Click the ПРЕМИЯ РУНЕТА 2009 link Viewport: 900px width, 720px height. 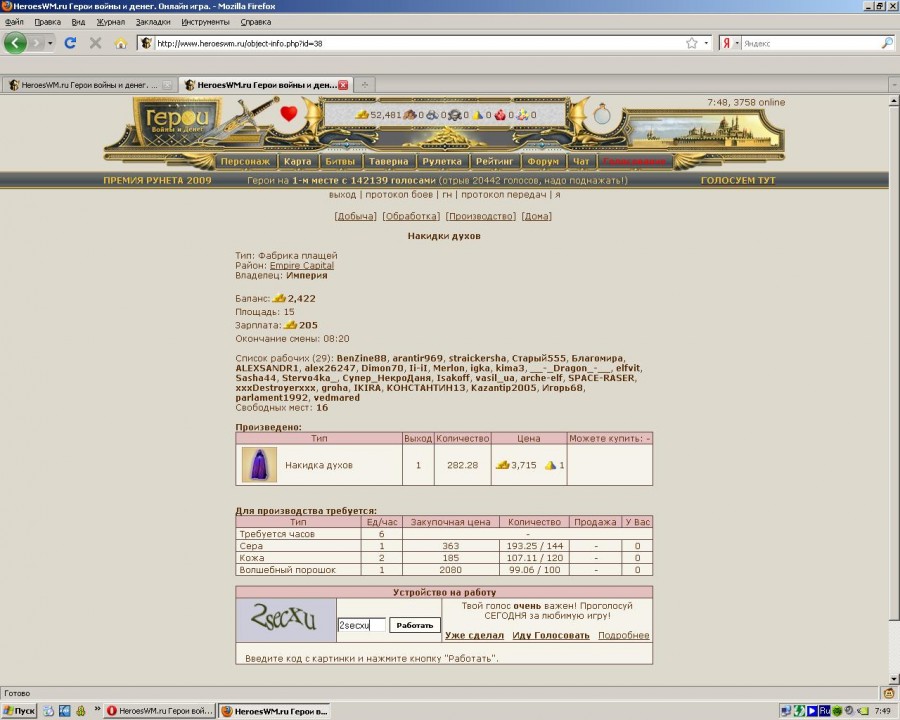pos(157,180)
